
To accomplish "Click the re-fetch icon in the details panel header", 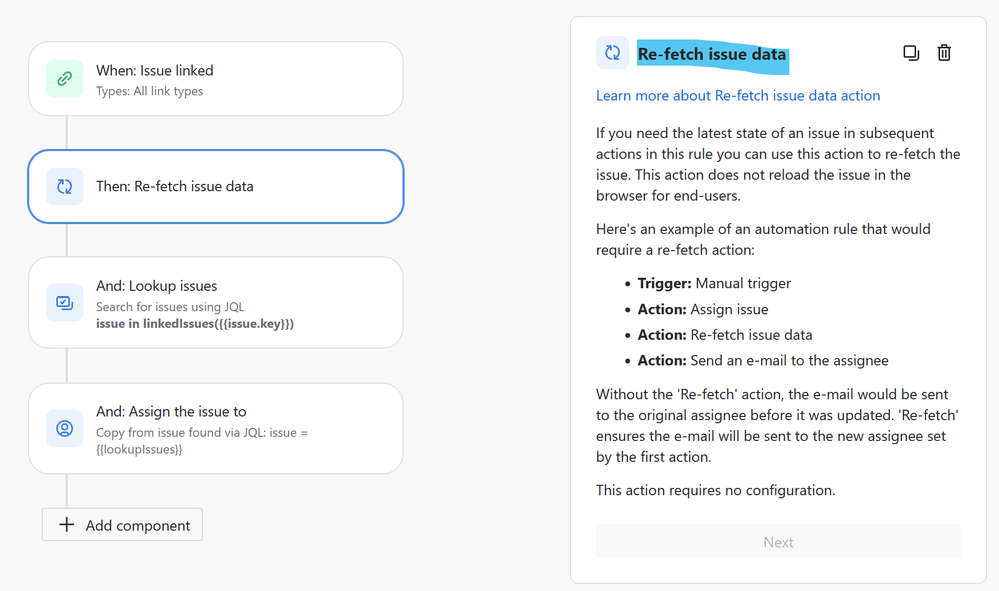I will coord(612,53).
